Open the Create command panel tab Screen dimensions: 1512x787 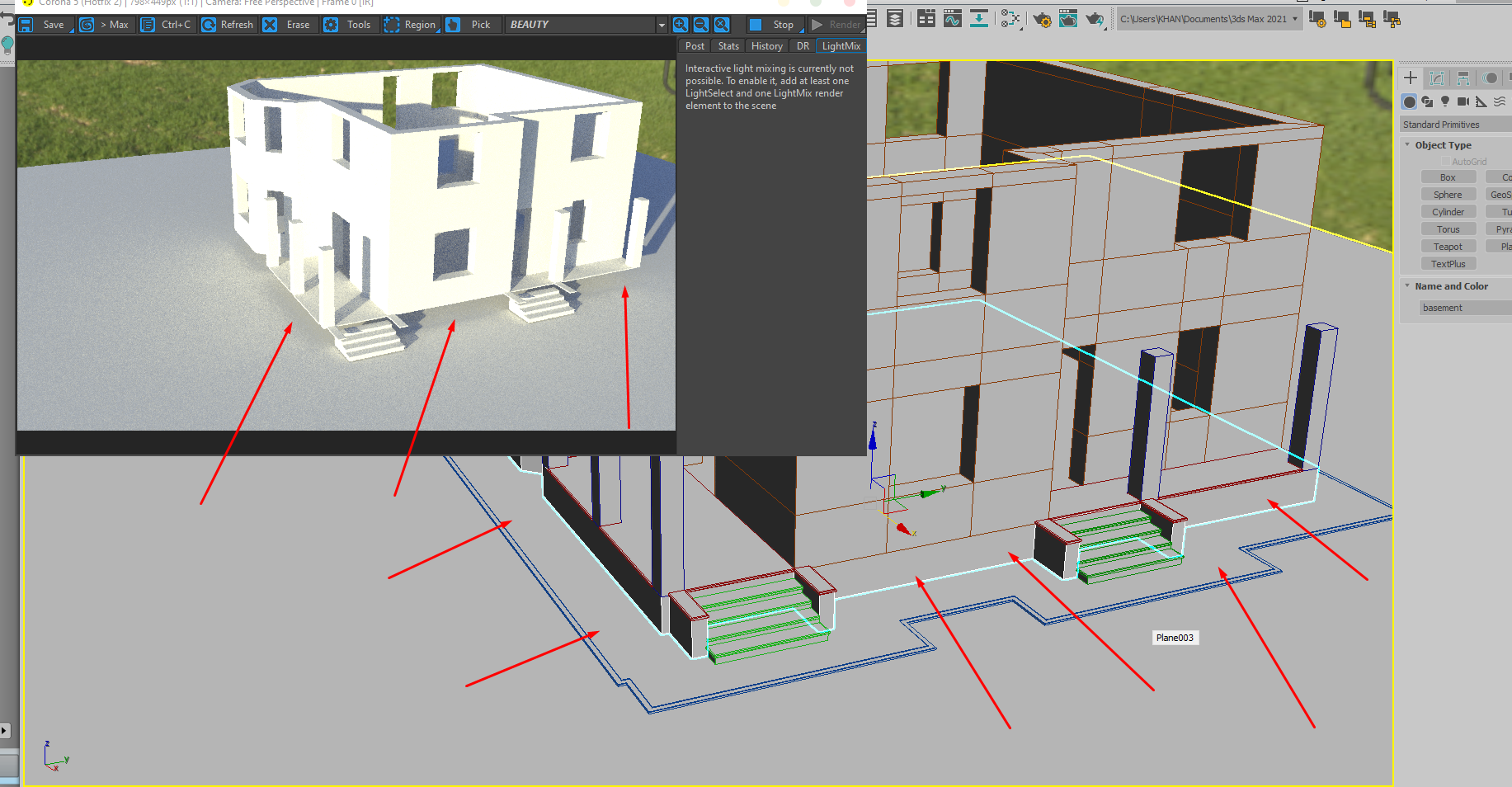pos(1411,78)
